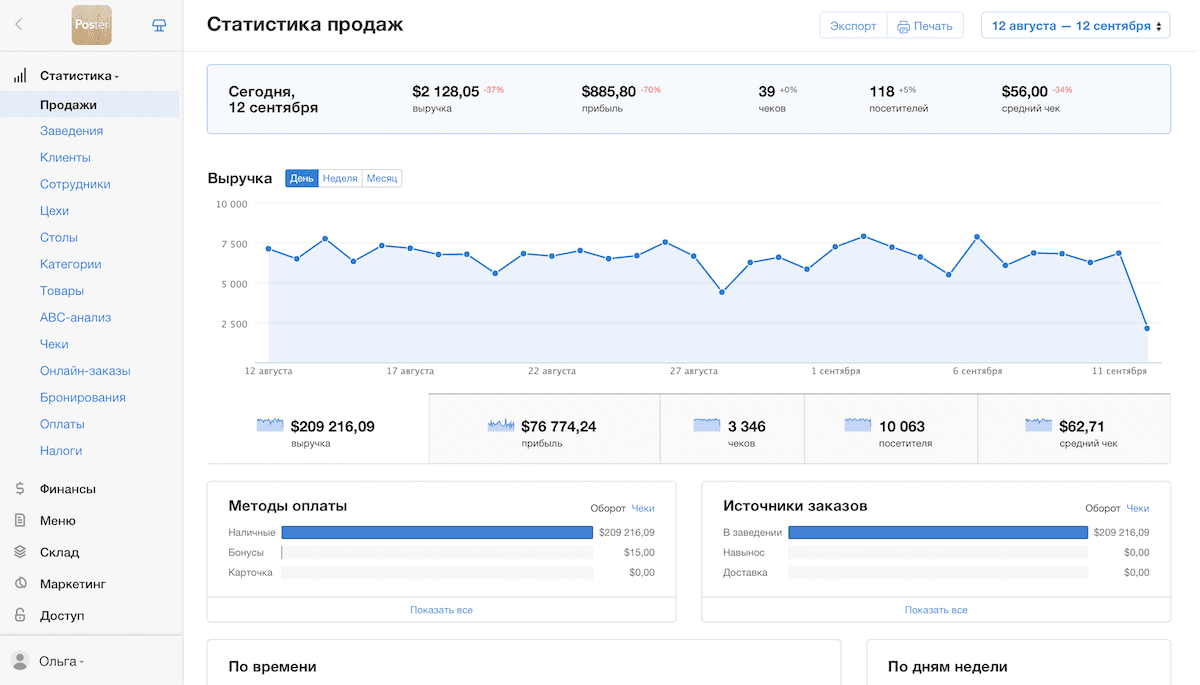This screenshot has width=1200, height=685.
Task: Click the Бонусы payment bar
Action: [437, 553]
